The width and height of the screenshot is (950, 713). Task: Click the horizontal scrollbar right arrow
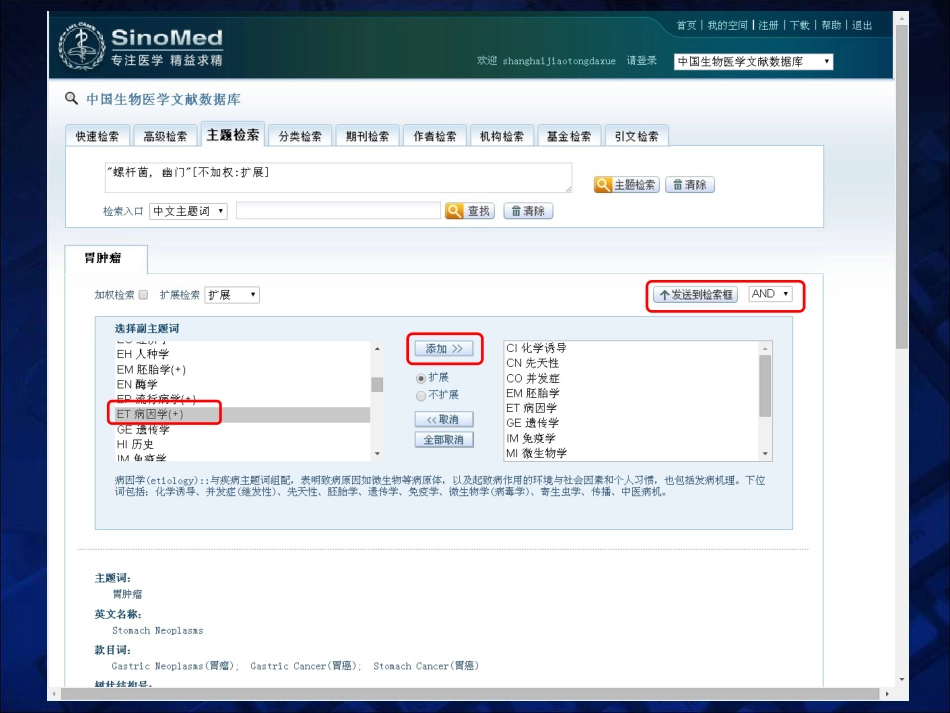(887, 694)
